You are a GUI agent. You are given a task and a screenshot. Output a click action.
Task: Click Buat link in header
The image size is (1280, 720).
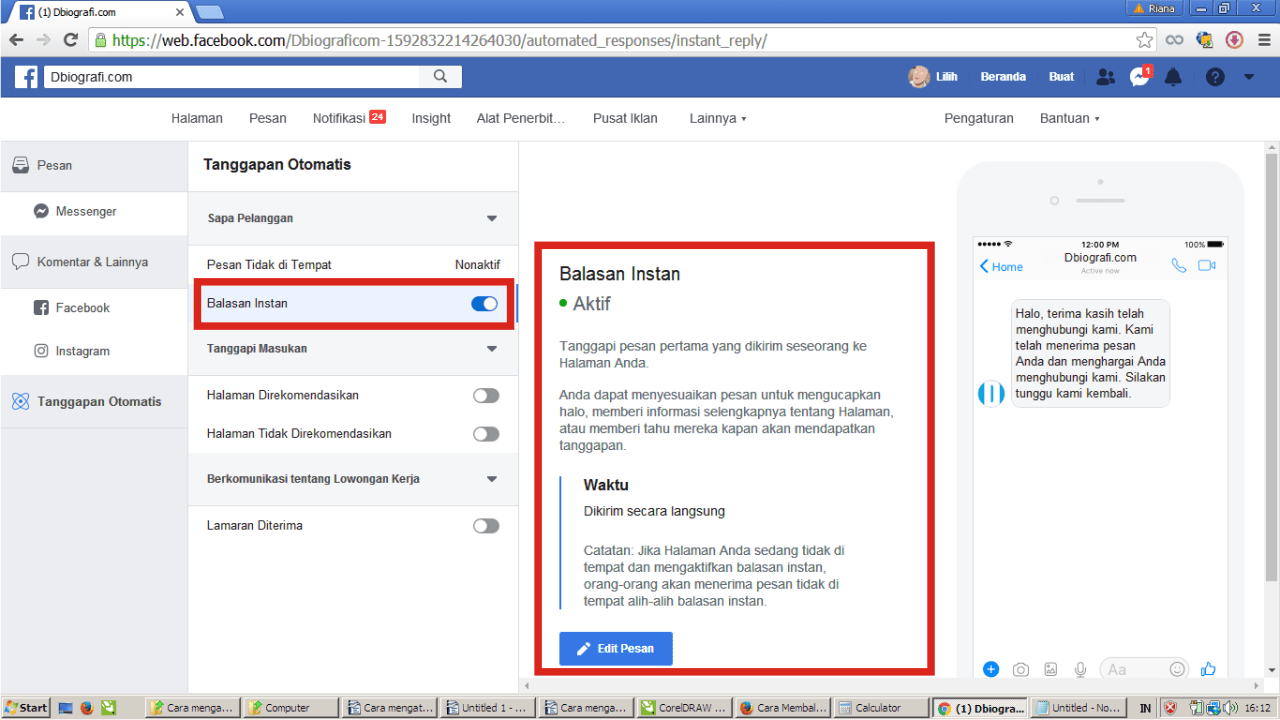(1061, 77)
